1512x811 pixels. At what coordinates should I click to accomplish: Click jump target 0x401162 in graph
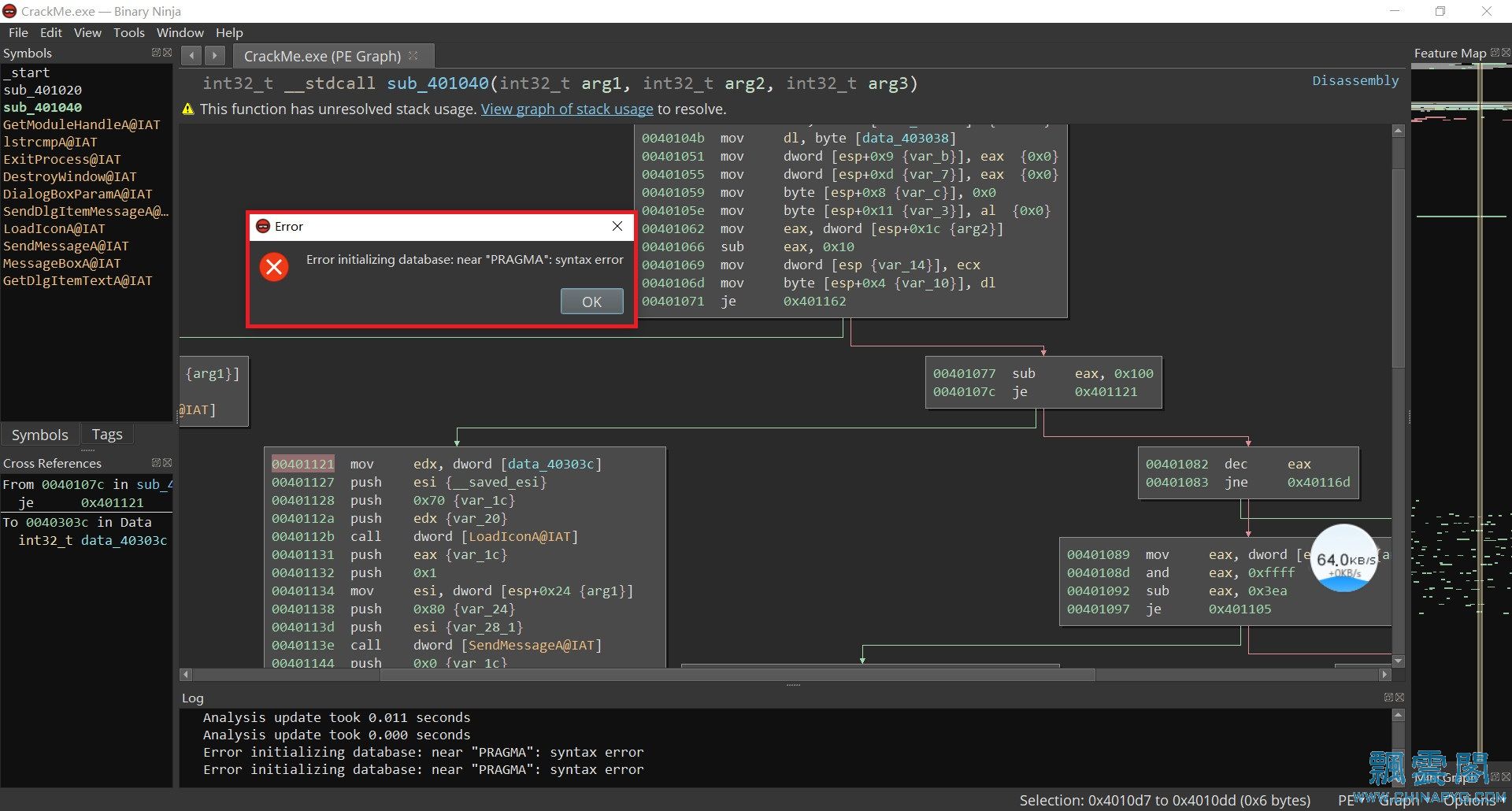coord(814,301)
